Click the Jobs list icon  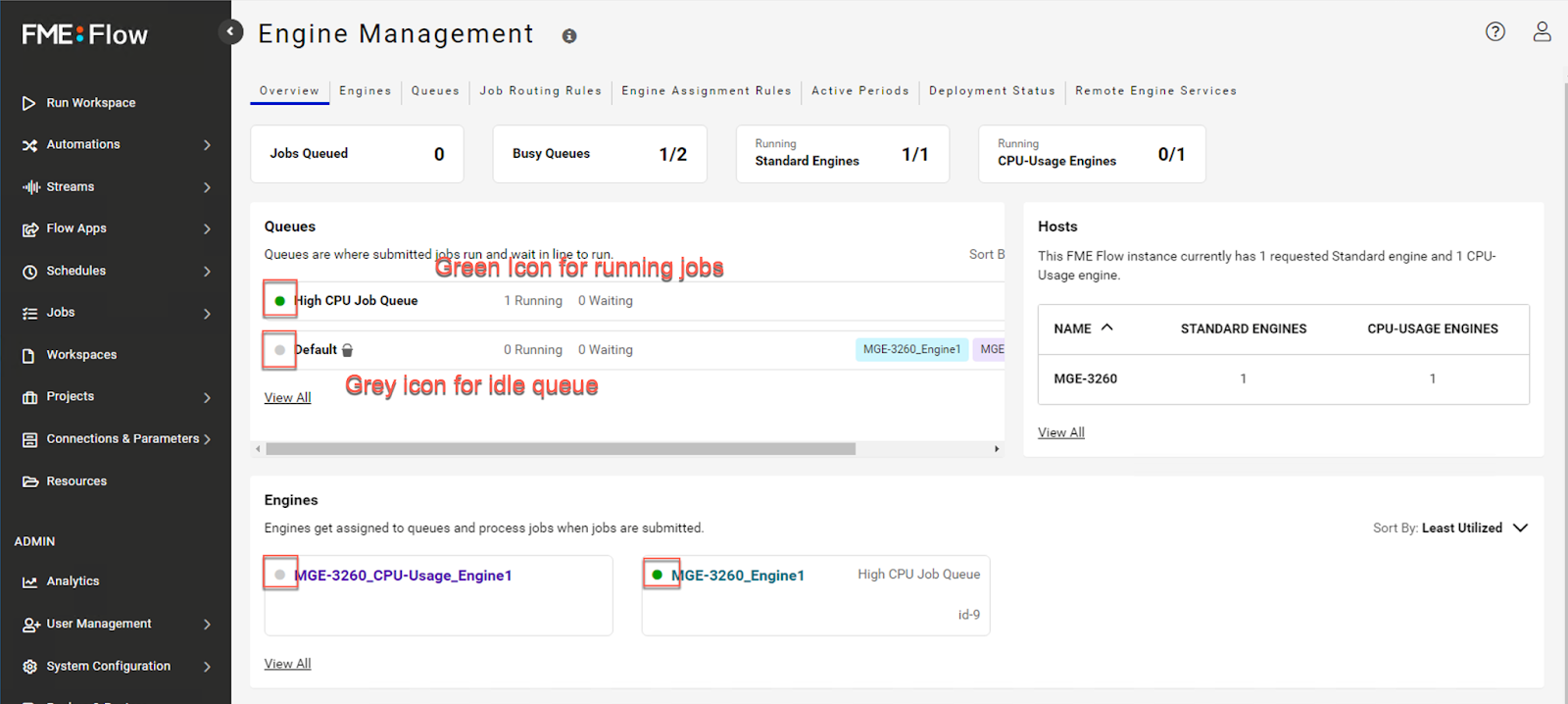pyautogui.click(x=29, y=314)
